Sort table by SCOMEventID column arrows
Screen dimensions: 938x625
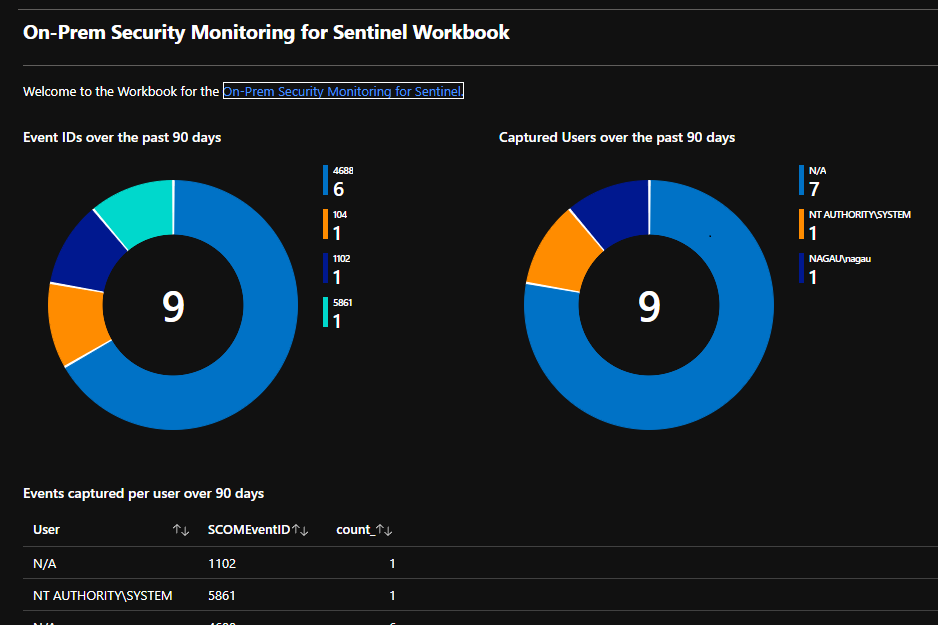pos(300,530)
